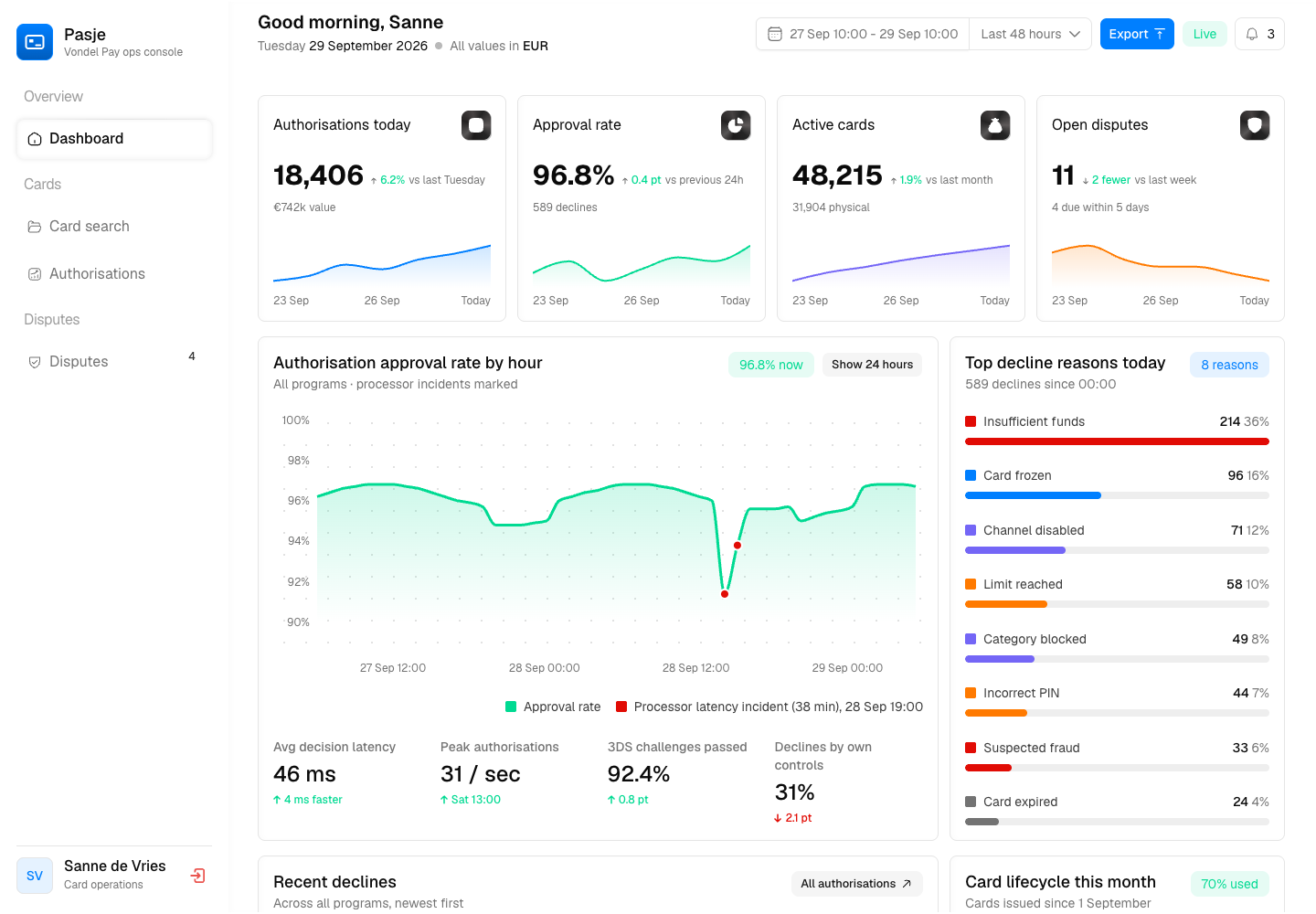Open the Last 48 hours dropdown
This screenshot has height=914, width=1316.
pyautogui.click(x=1030, y=34)
